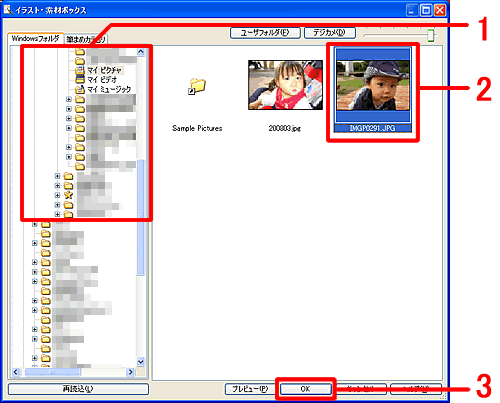Click the 再読込(L) reload button
This screenshot has width=500, height=403.
coord(78,389)
